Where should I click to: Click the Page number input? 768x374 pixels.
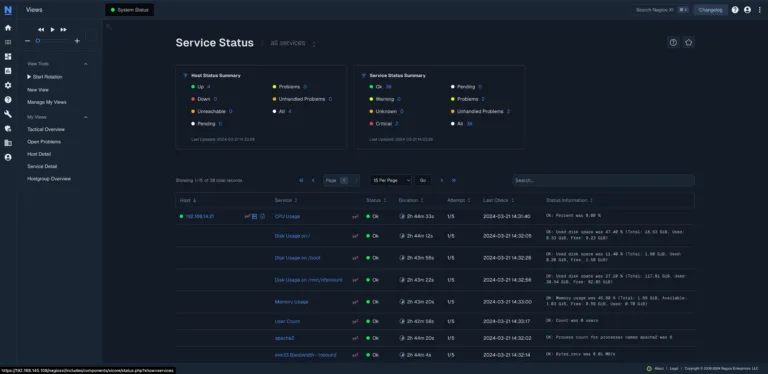coord(344,181)
